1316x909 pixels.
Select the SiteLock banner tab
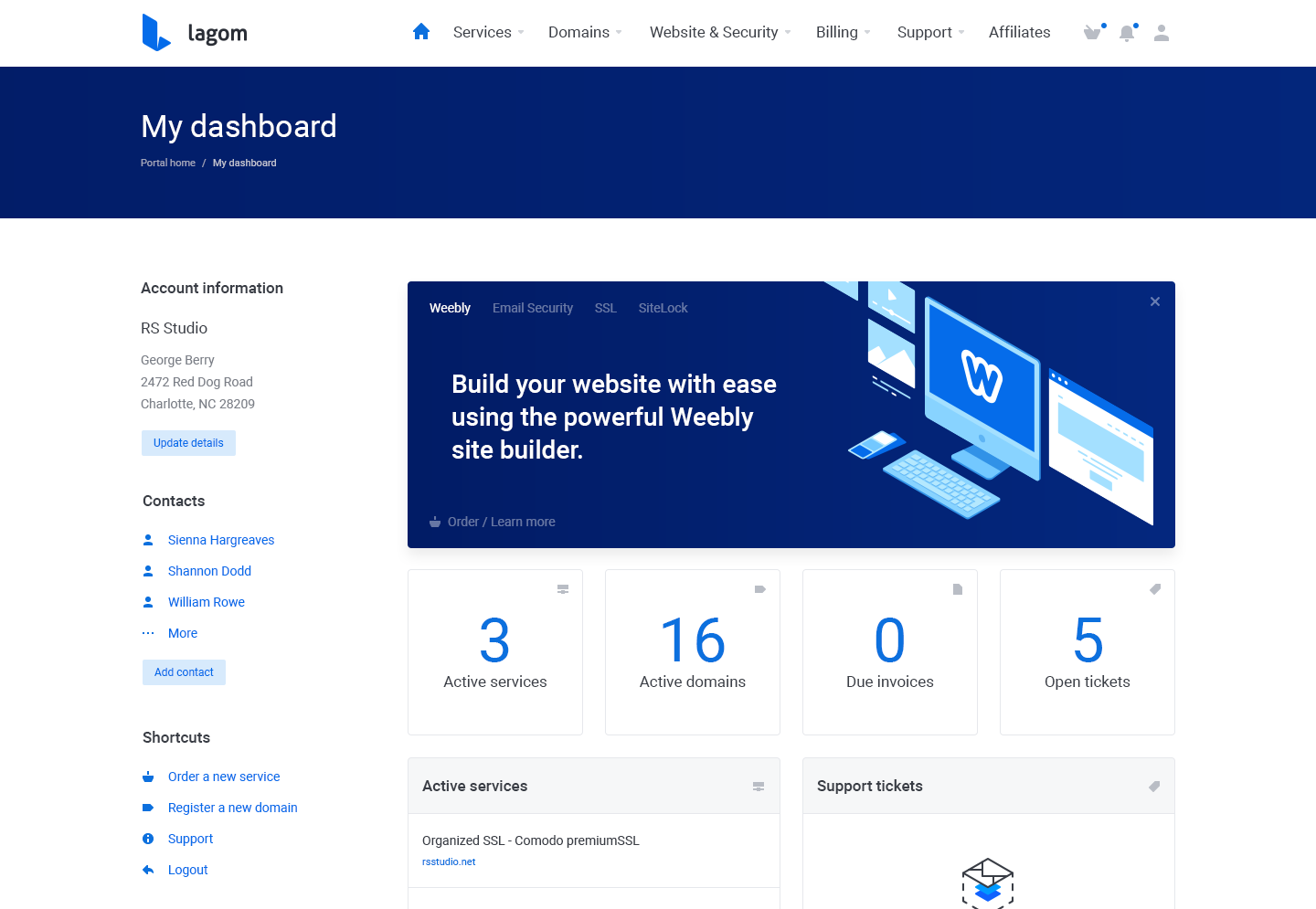(663, 308)
